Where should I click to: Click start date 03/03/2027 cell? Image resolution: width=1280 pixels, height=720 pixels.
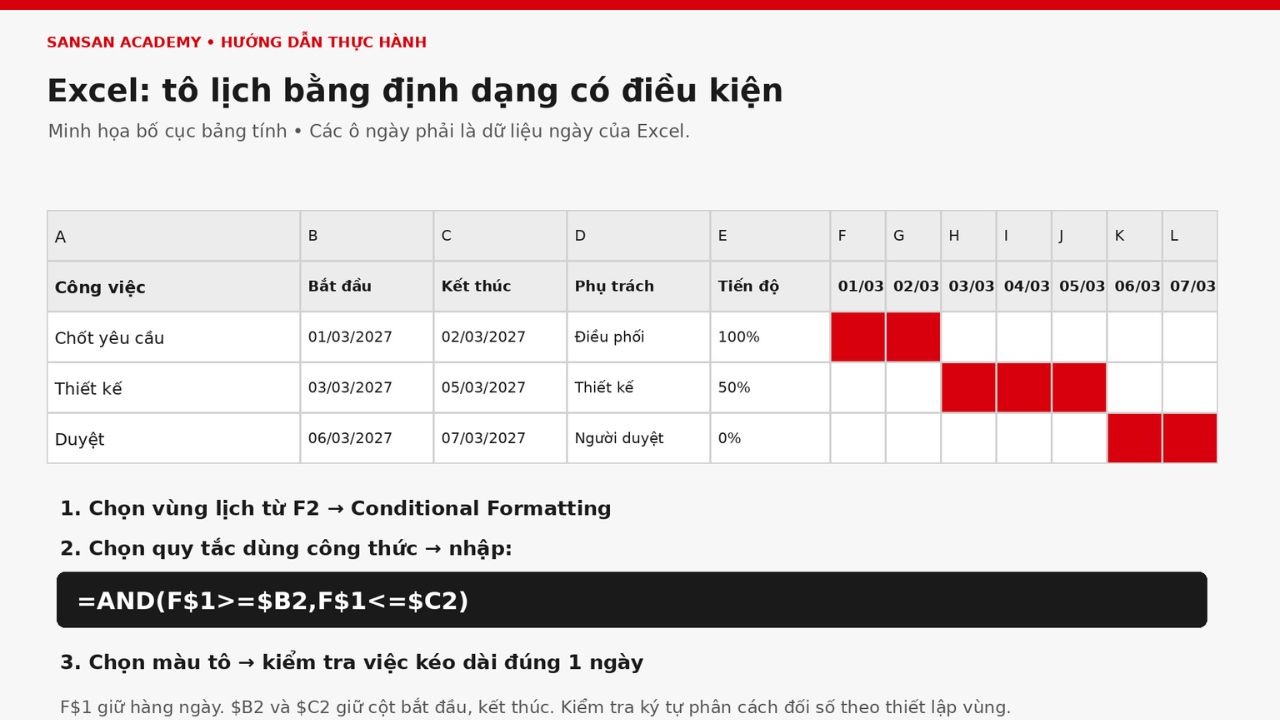pyautogui.click(x=367, y=388)
